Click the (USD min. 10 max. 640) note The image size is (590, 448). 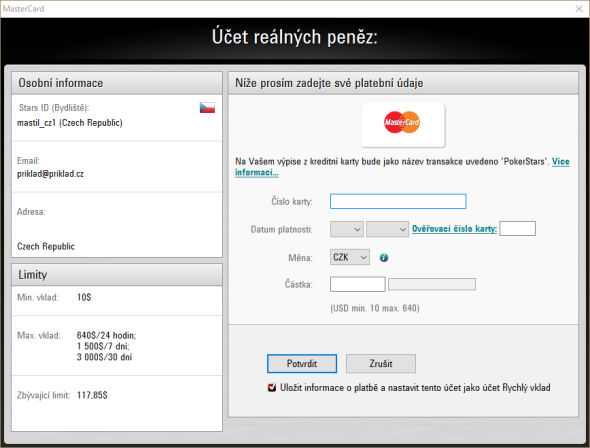[375, 308]
